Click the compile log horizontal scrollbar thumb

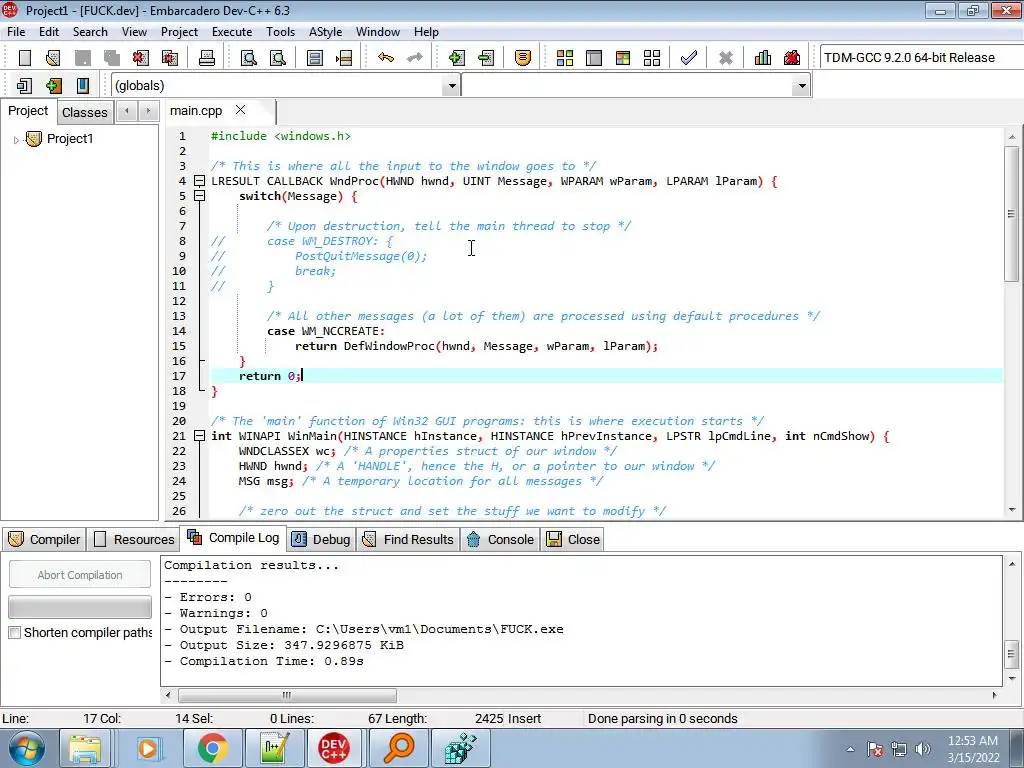coord(287,696)
